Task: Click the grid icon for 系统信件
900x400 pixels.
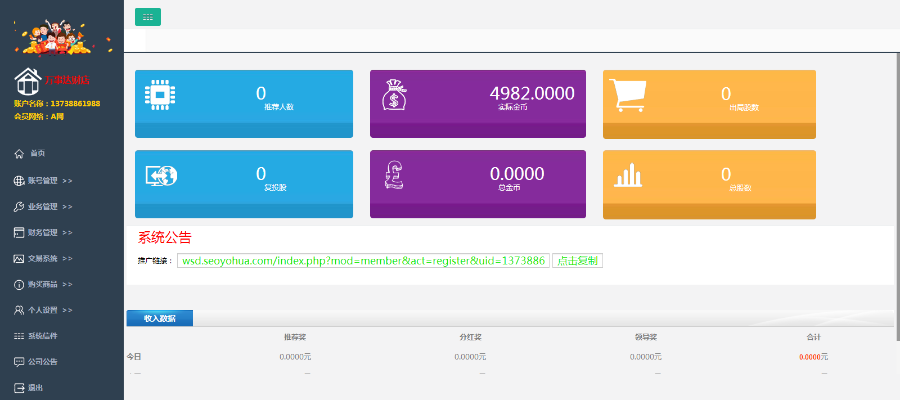Action: click(19, 336)
